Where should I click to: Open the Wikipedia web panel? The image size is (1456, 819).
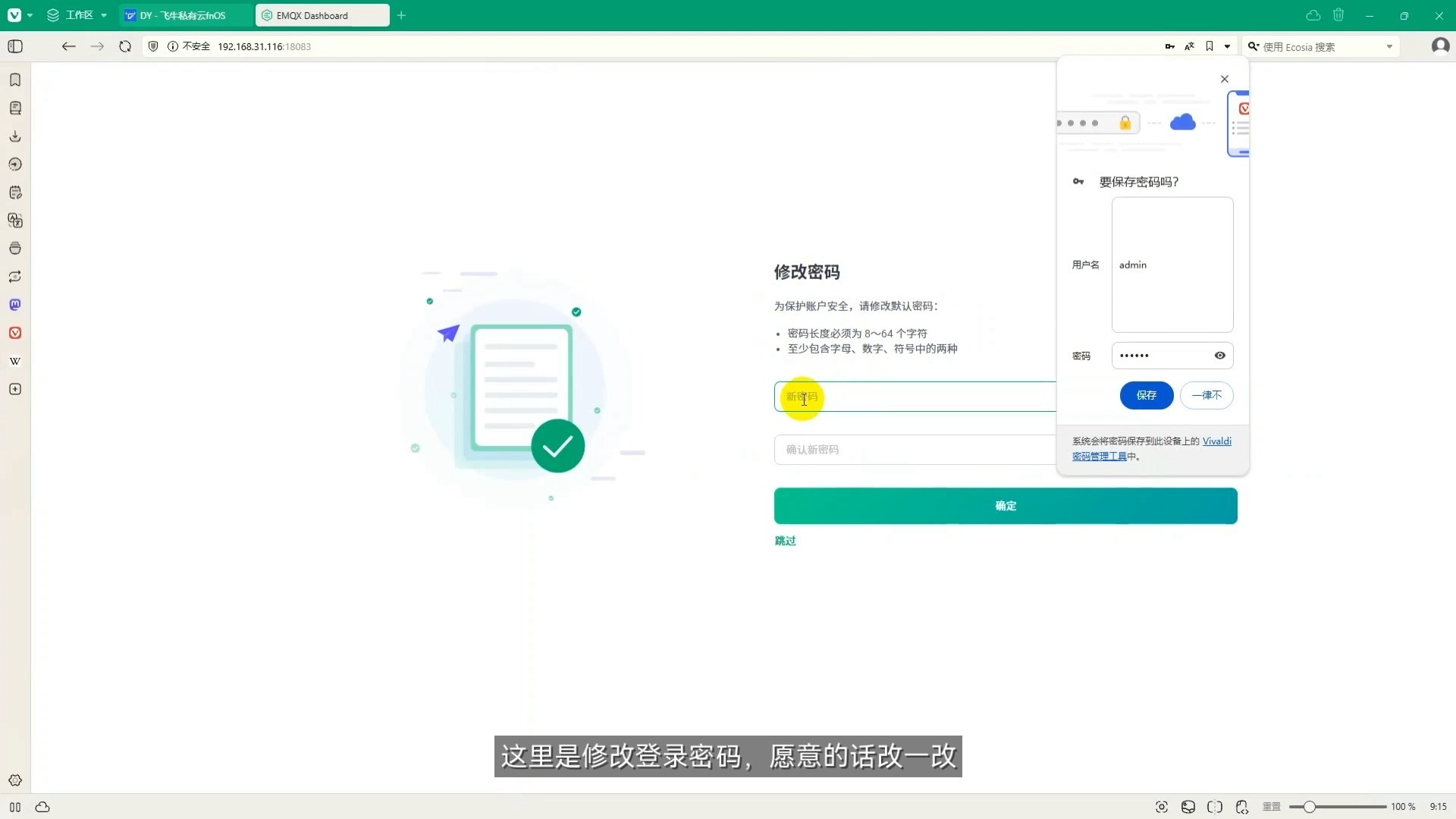tap(15, 360)
